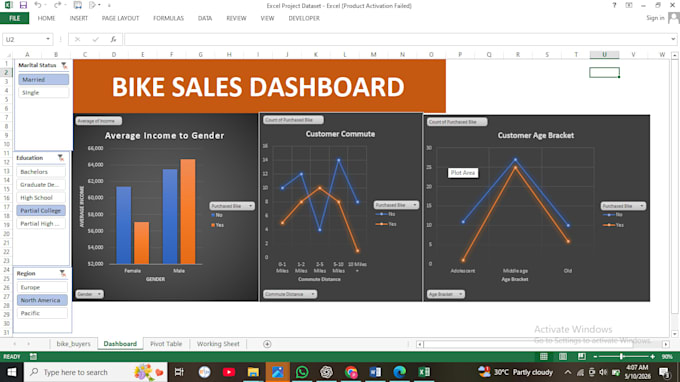Toggle the Graduate Degree education filter

click(41, 185)
